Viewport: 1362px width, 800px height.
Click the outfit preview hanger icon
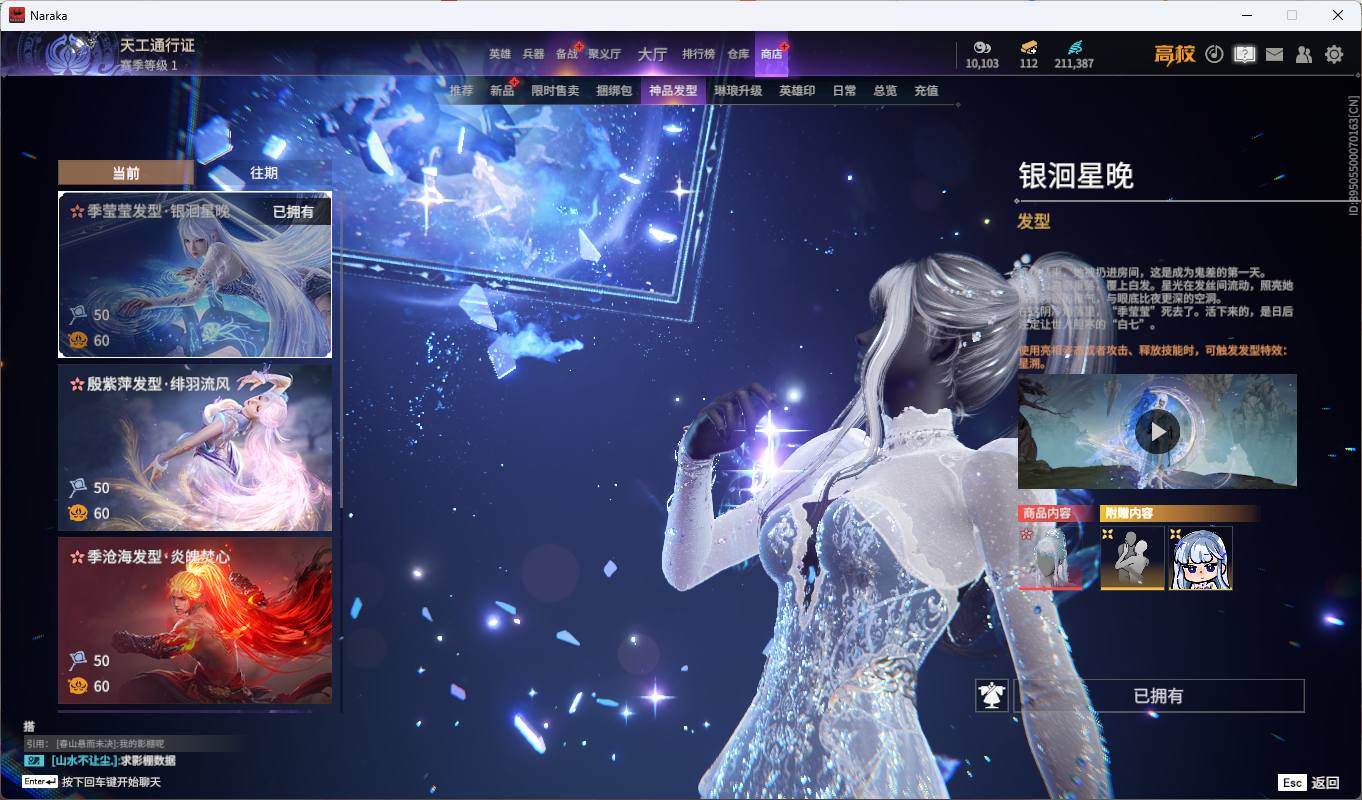tap(992, 695)
